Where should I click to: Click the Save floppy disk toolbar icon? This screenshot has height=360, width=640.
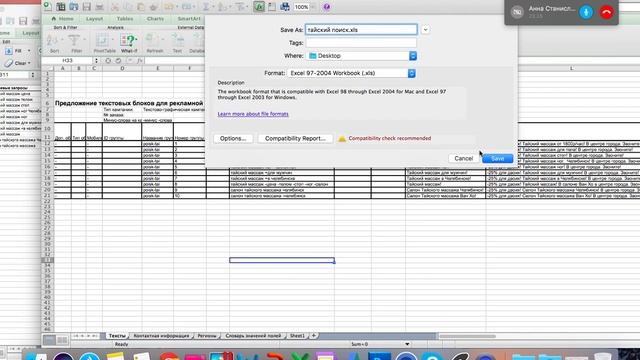click(86, 7)
